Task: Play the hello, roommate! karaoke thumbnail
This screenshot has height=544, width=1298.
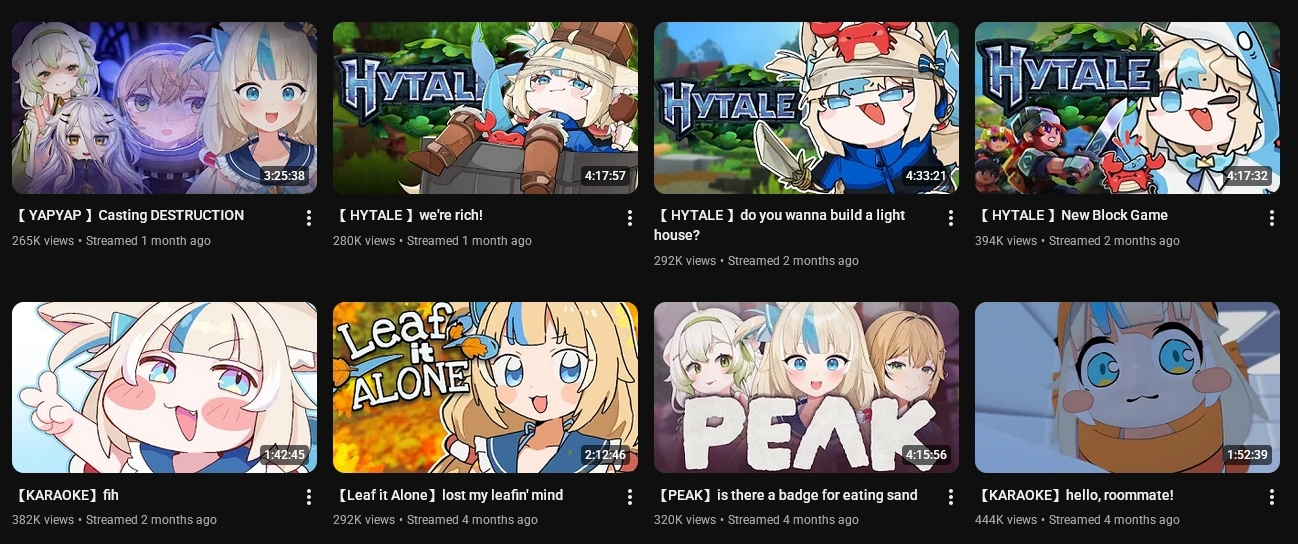Action: point(1127,388)
